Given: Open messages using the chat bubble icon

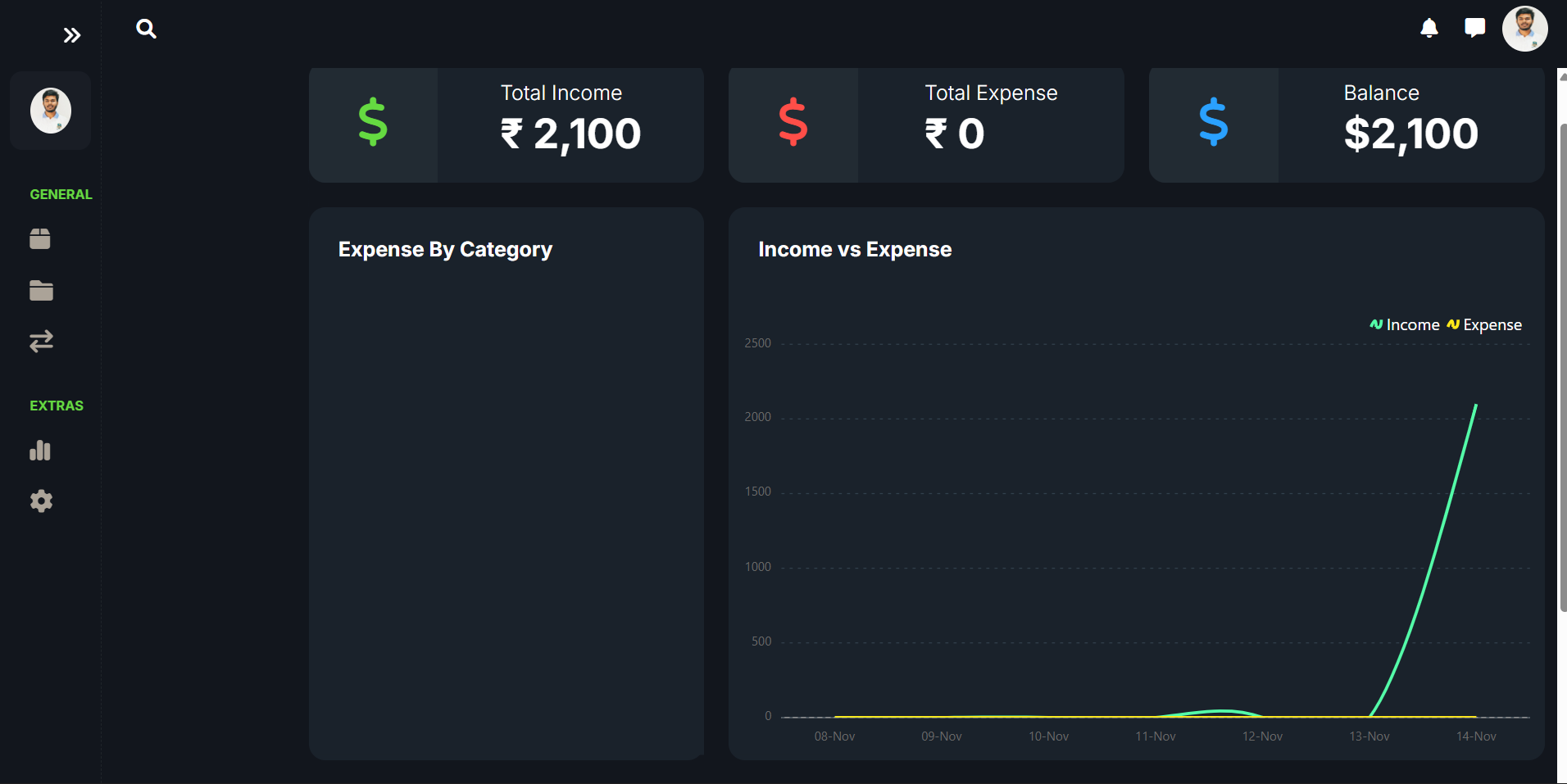Looking at the screenshot, I should [x=1474, y=27].
